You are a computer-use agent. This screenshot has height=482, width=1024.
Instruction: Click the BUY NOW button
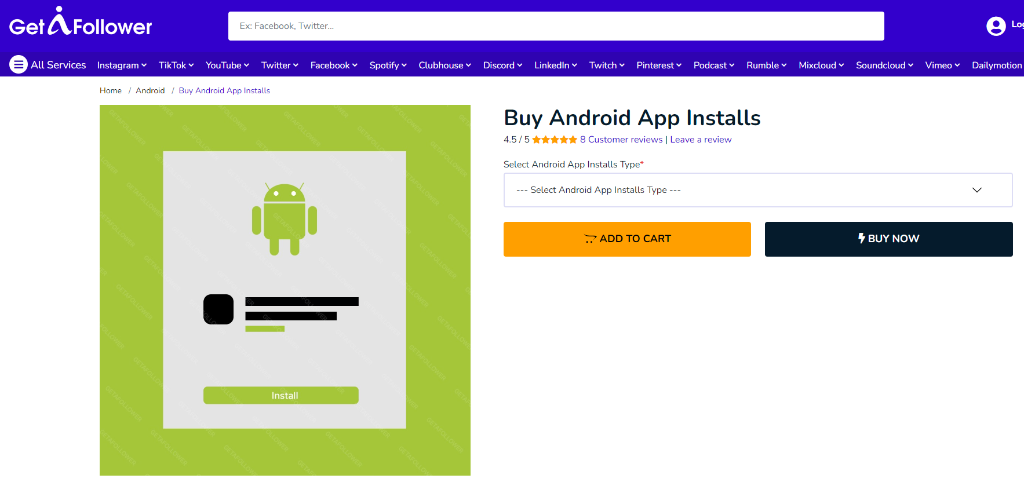[889, 239]
